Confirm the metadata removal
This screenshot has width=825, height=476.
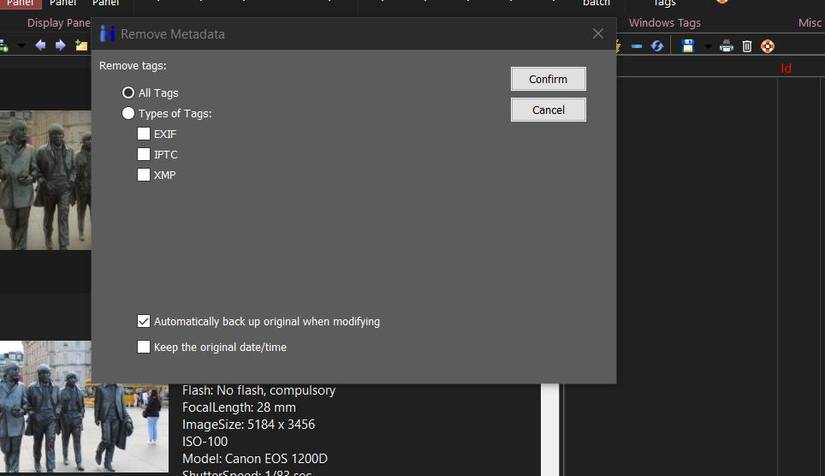click(x=548, y=79)
